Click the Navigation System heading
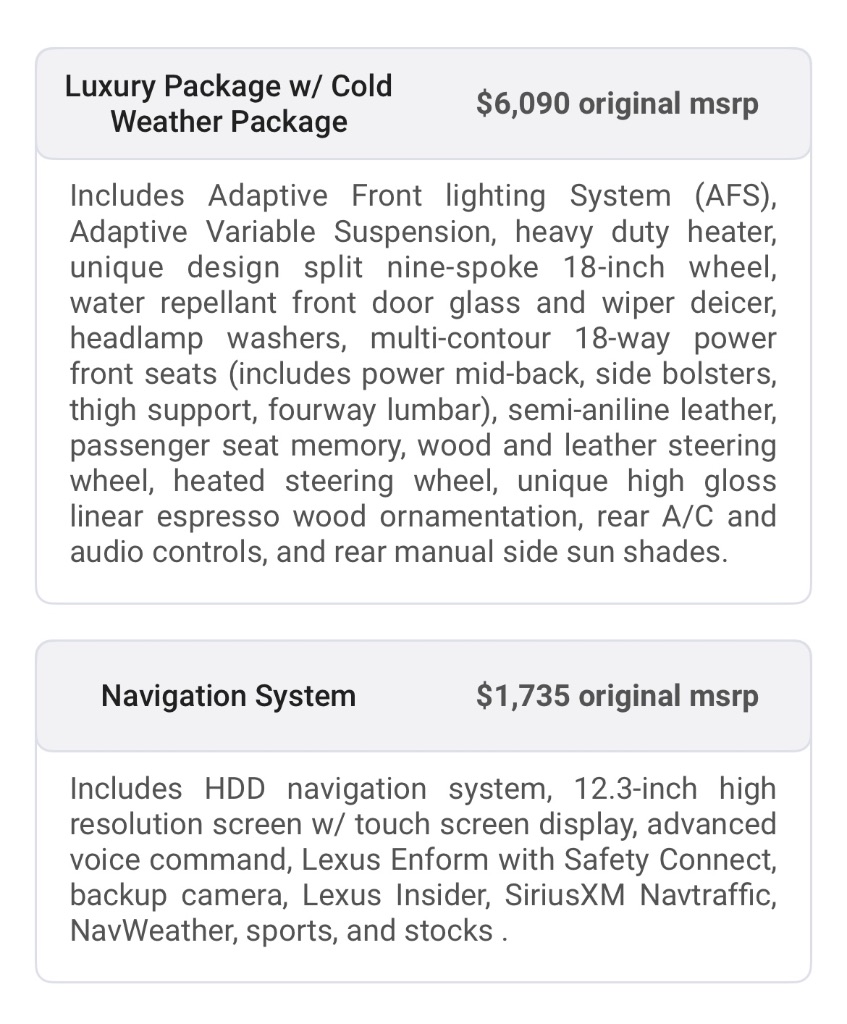Viewport: 847px width, 1024px height. [228, 696]
